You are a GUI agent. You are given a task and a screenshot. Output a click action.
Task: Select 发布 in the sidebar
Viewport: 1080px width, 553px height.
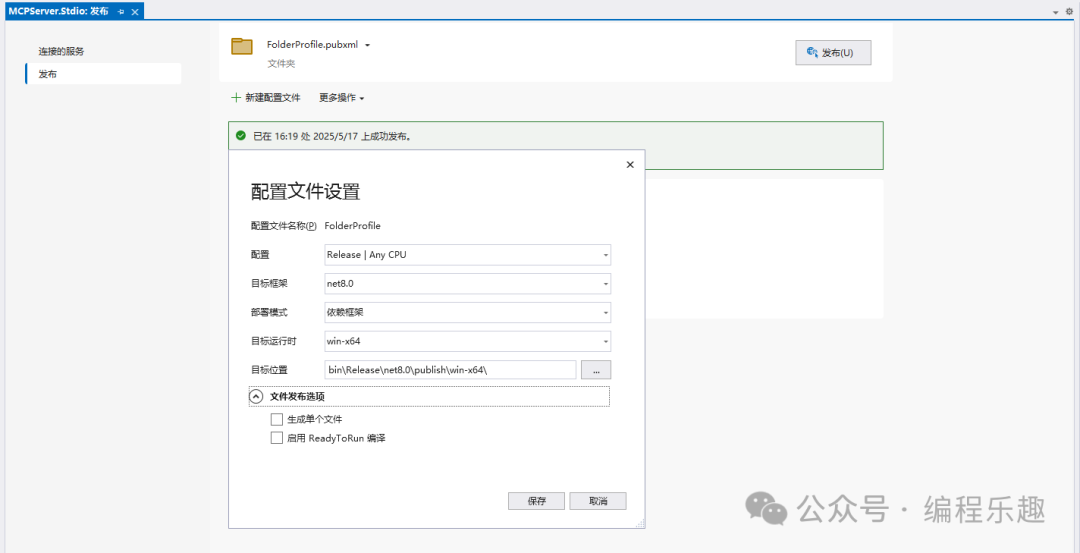(103, 74)
